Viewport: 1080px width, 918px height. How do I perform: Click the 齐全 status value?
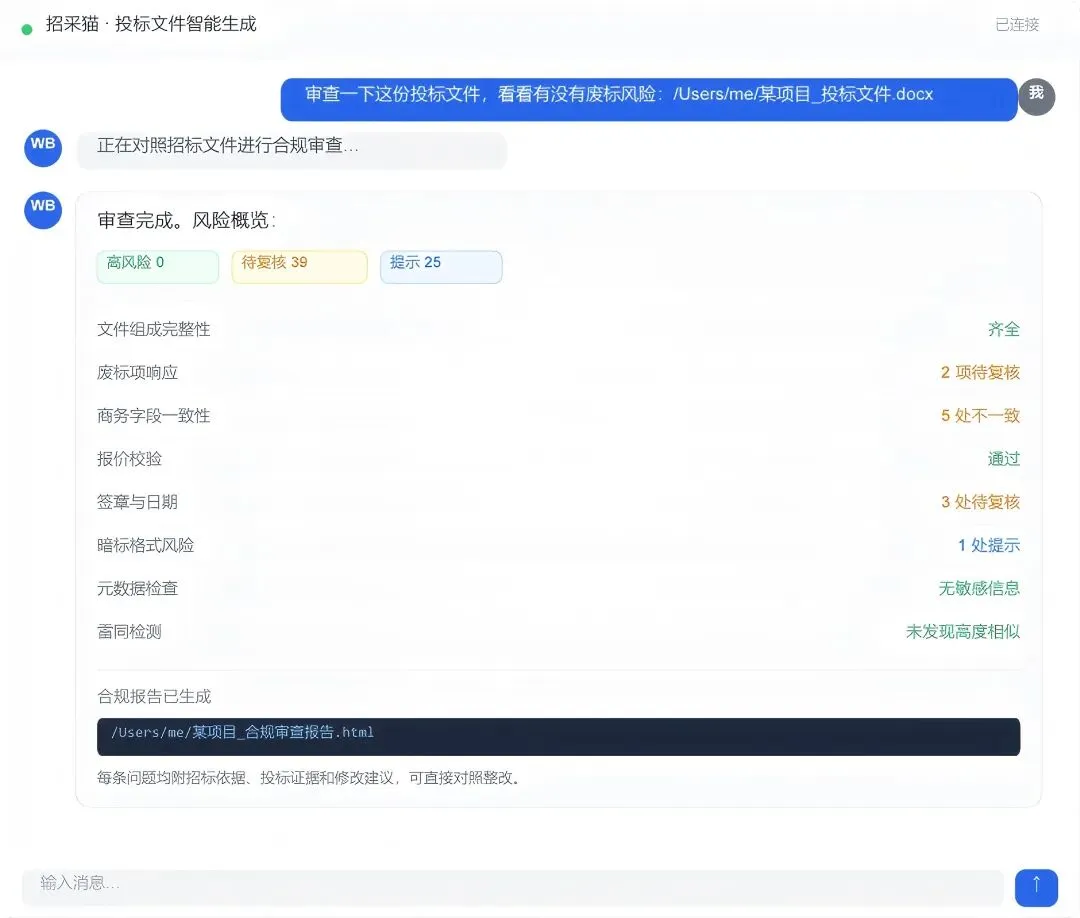point(1004,329)
